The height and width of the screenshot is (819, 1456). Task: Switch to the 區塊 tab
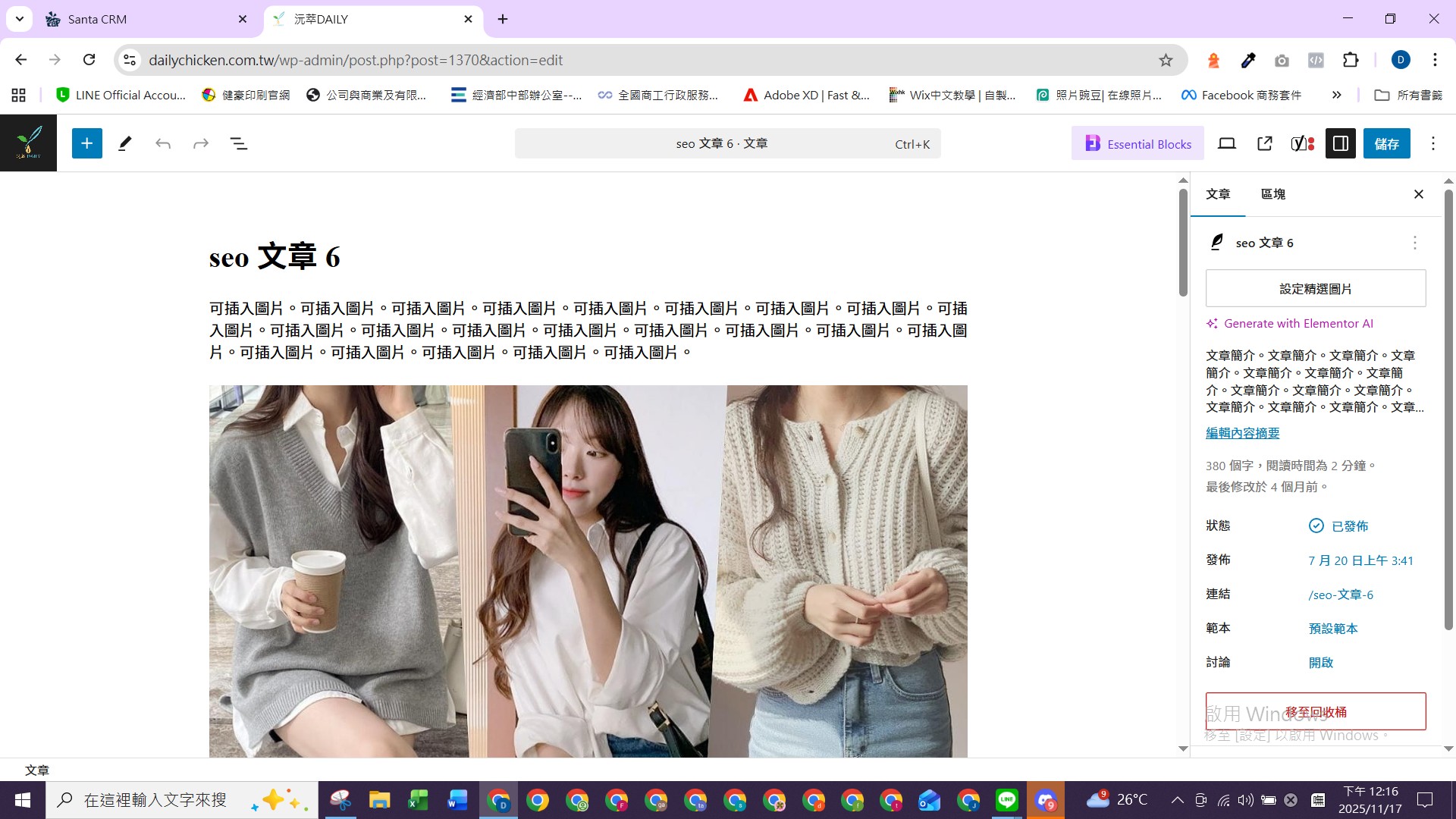point(1272,194)
